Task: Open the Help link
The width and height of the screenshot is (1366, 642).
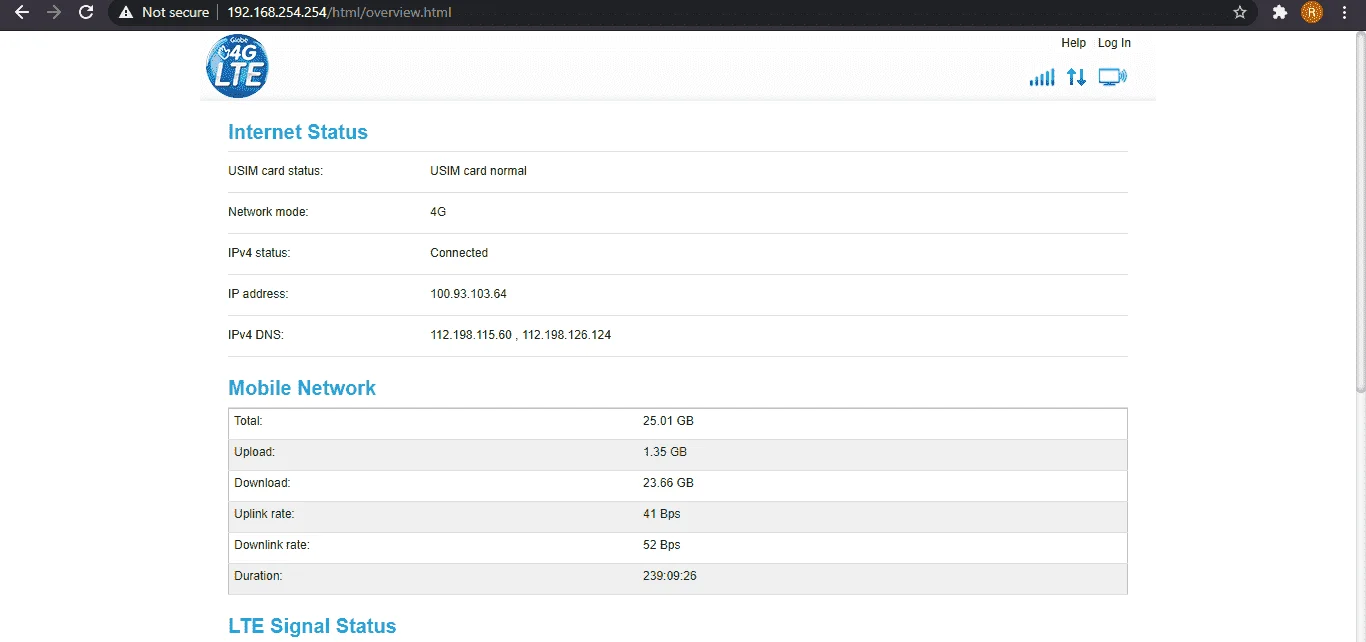Action: pyautogui.click(x=1074, y=43)
